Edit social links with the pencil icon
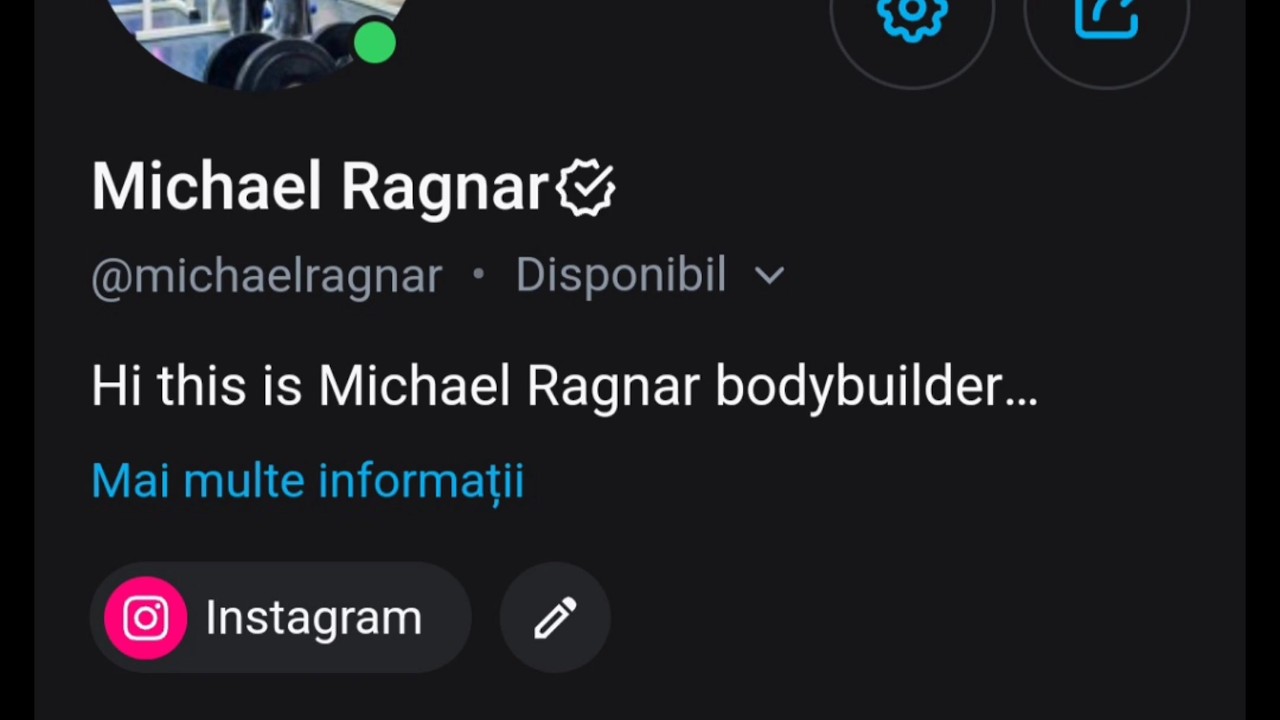Image resolution: width=1280 pixels, height=720 pixels. click(555, 618)
